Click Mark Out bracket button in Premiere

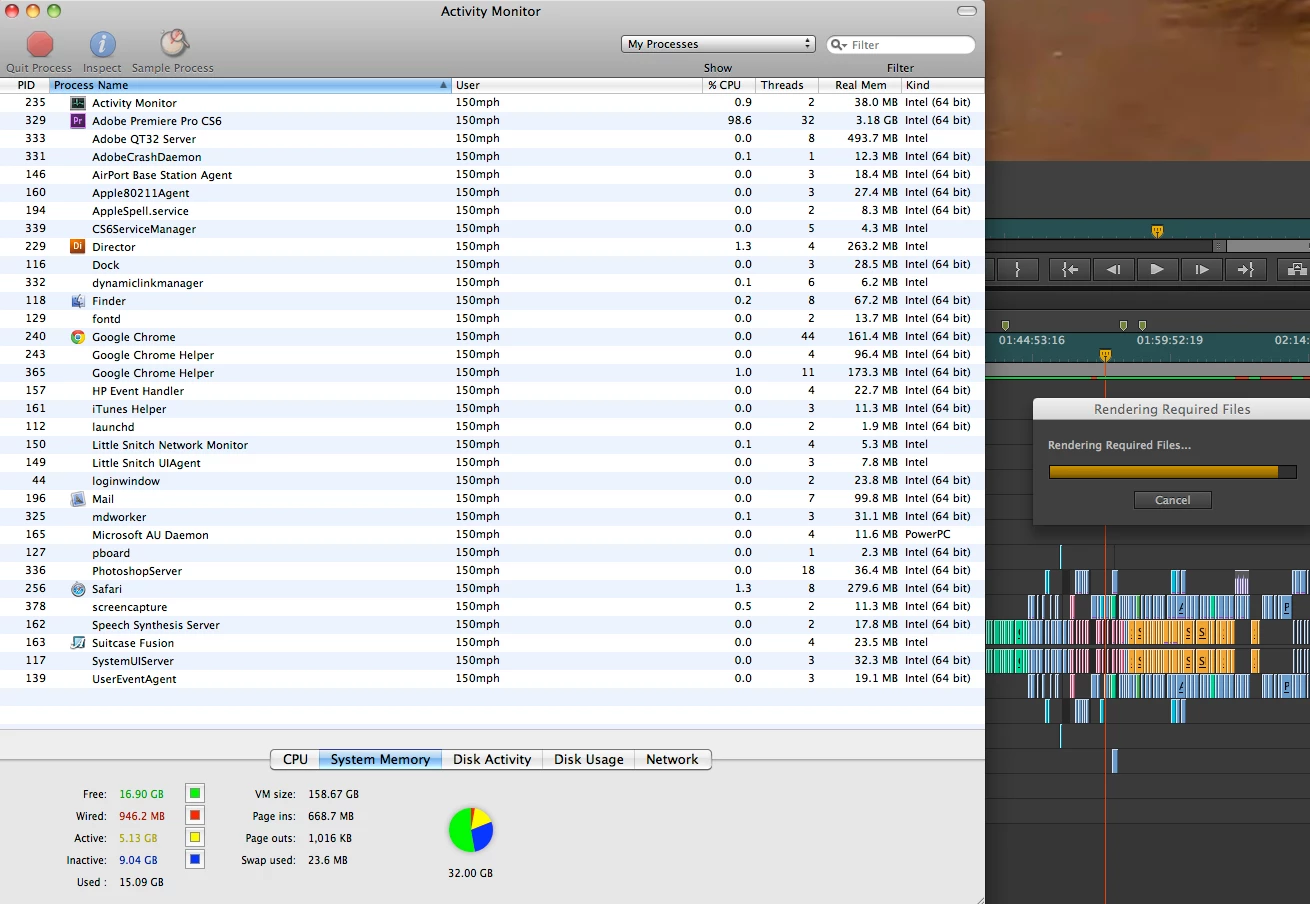1017,269
